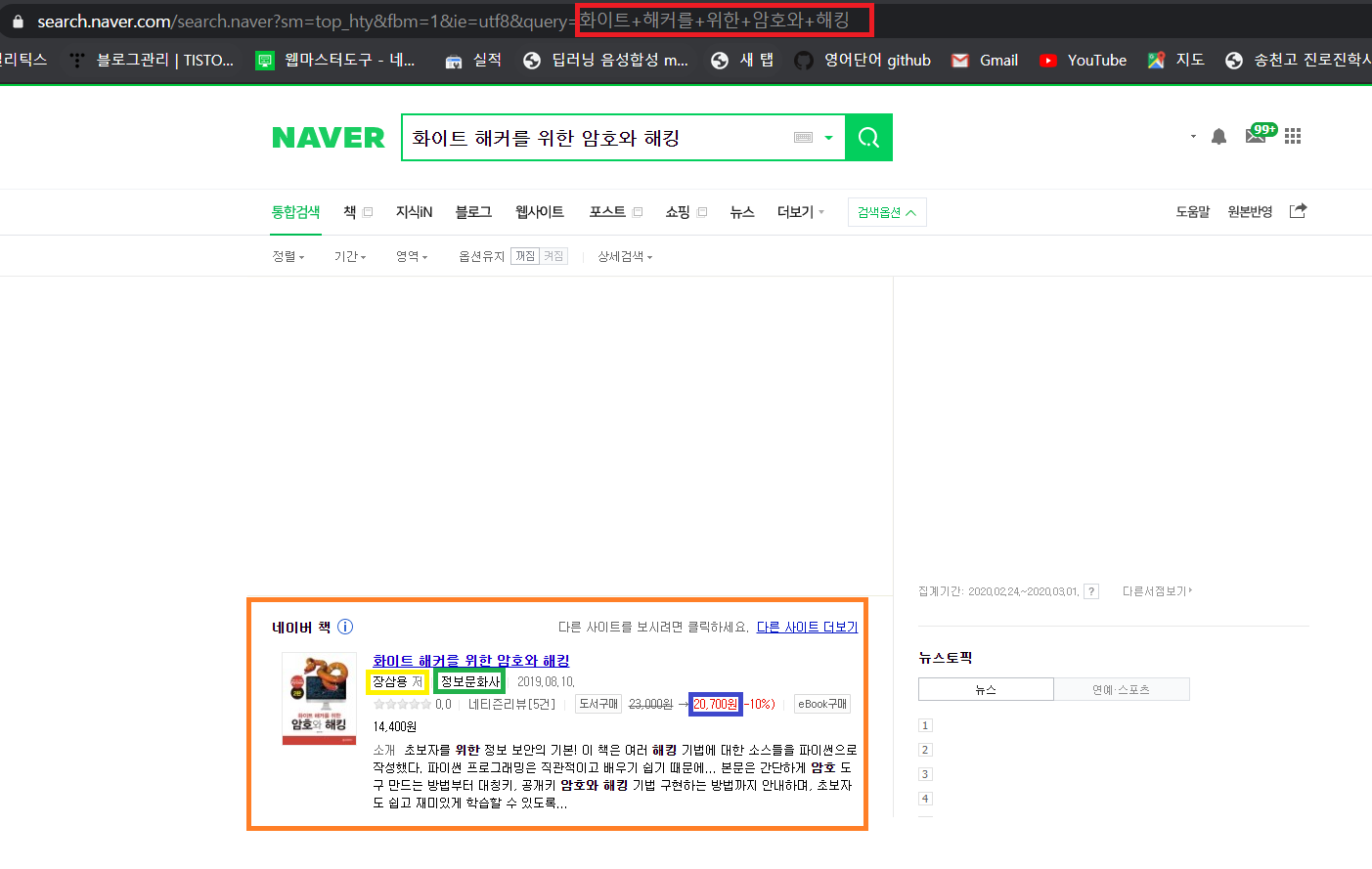Select the 지식iN tab
This screenshot has width=1372, height=869.
[414, 212]
